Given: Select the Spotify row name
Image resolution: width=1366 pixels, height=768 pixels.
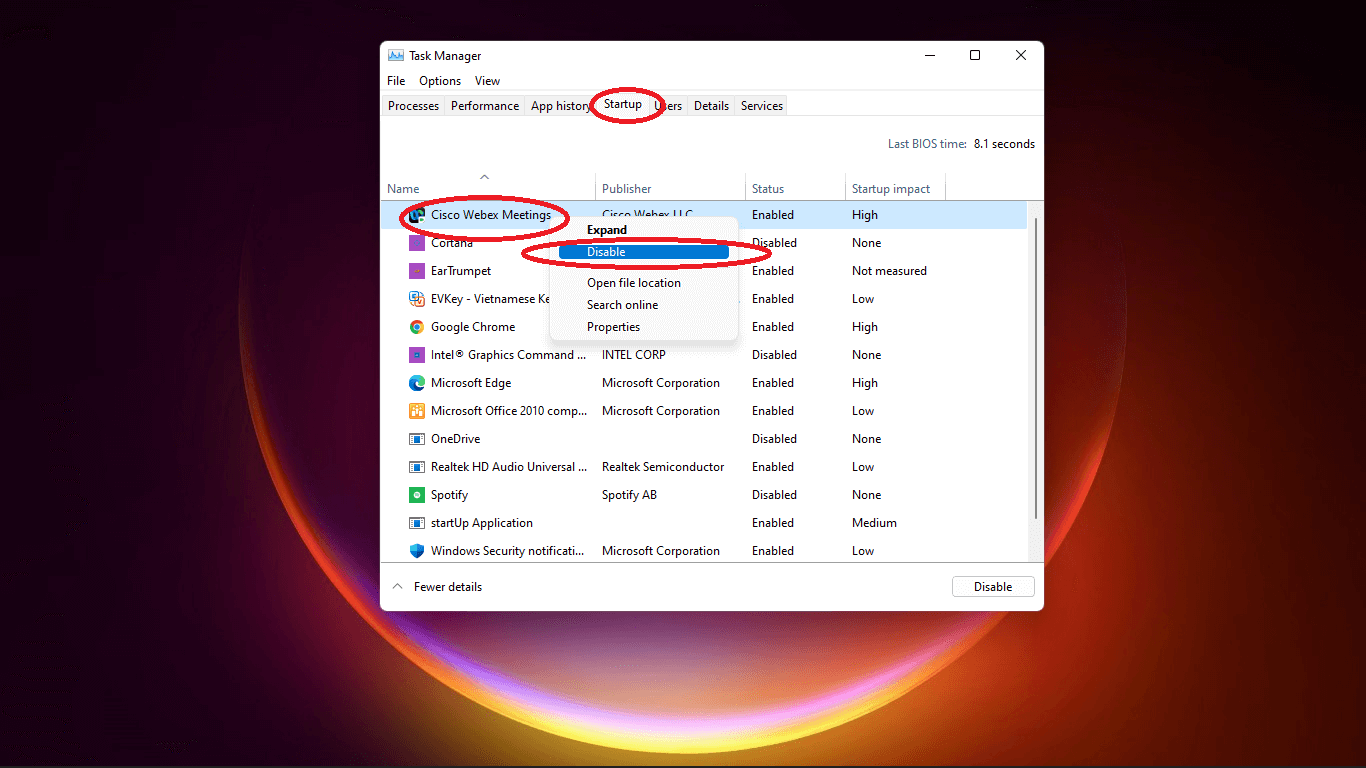Looking at the screenshot, I should point(449,495).
